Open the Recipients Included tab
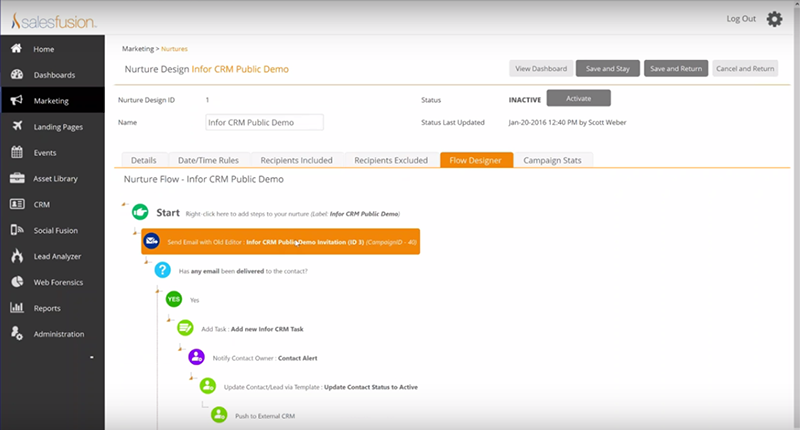The image size is (800, 430). pos(295,160)
